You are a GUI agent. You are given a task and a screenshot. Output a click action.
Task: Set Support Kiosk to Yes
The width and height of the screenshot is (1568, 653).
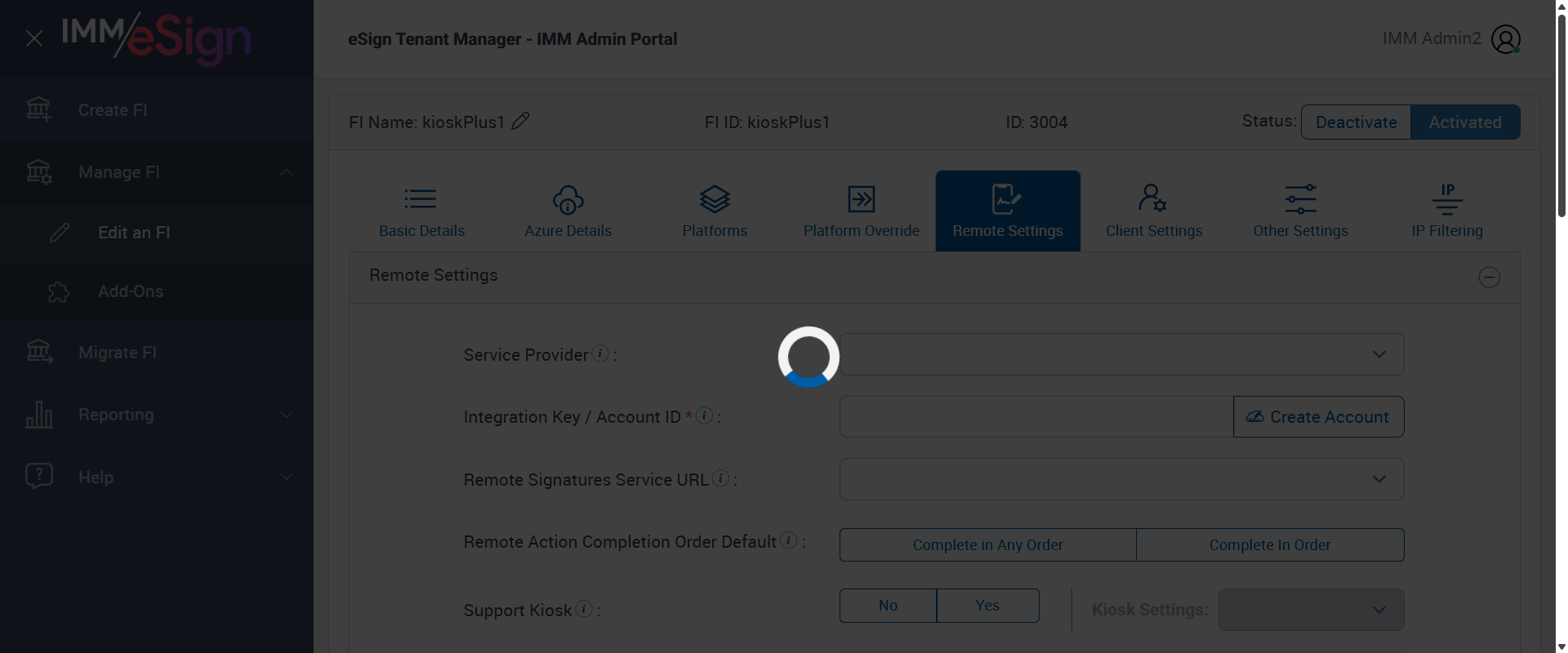[x=987, y=606]
